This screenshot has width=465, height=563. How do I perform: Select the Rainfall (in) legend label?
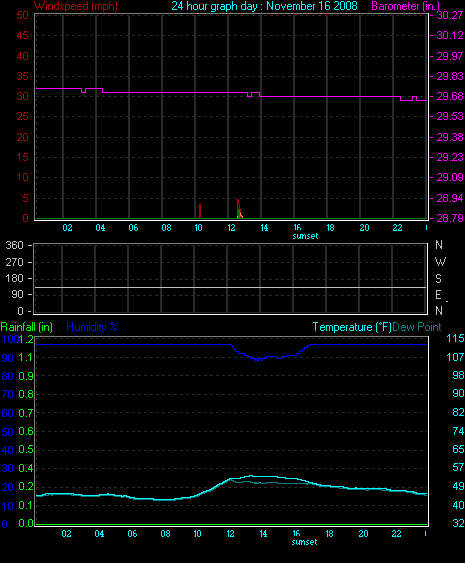27,327
